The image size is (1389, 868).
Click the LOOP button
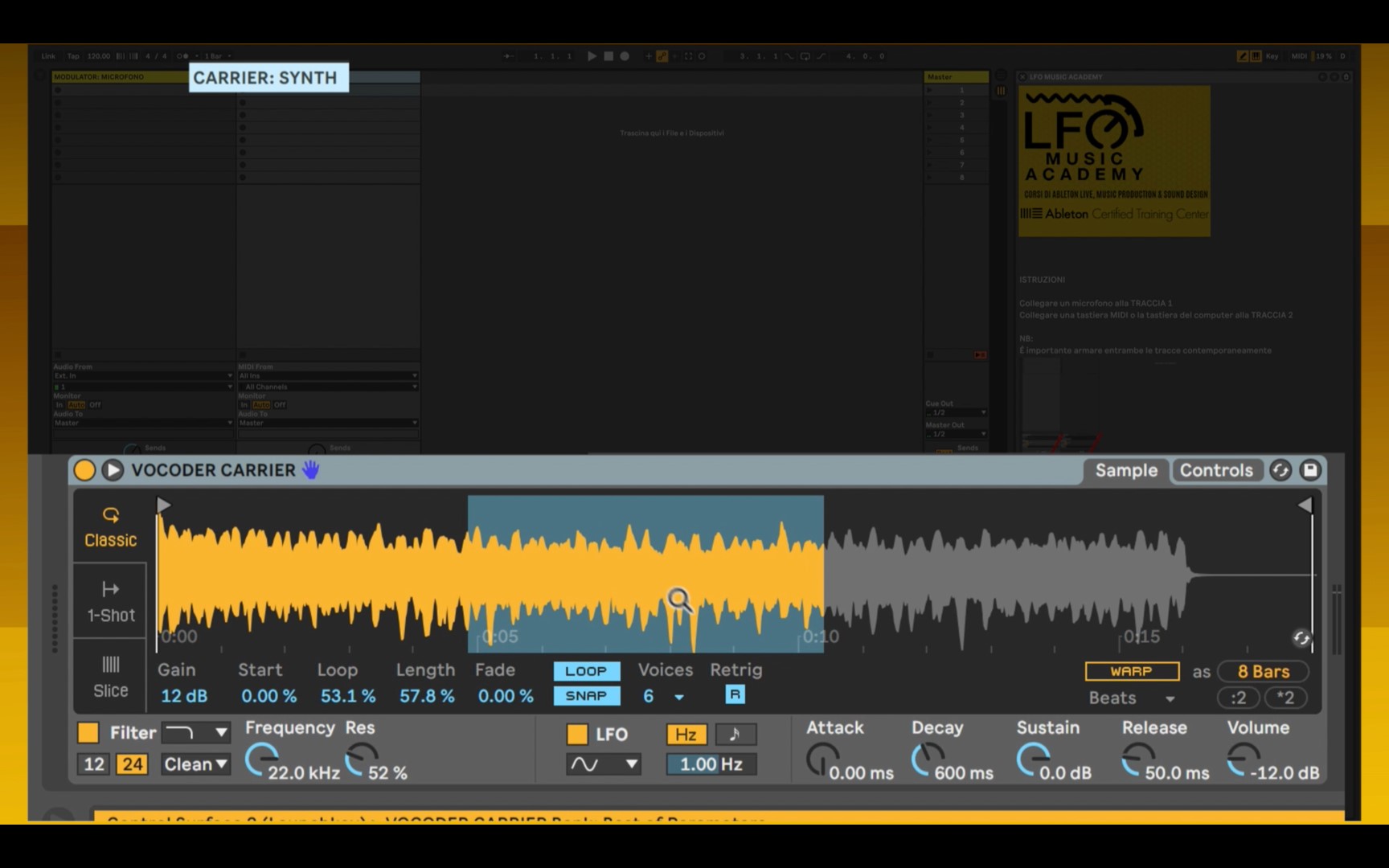(x=586, y=671)
